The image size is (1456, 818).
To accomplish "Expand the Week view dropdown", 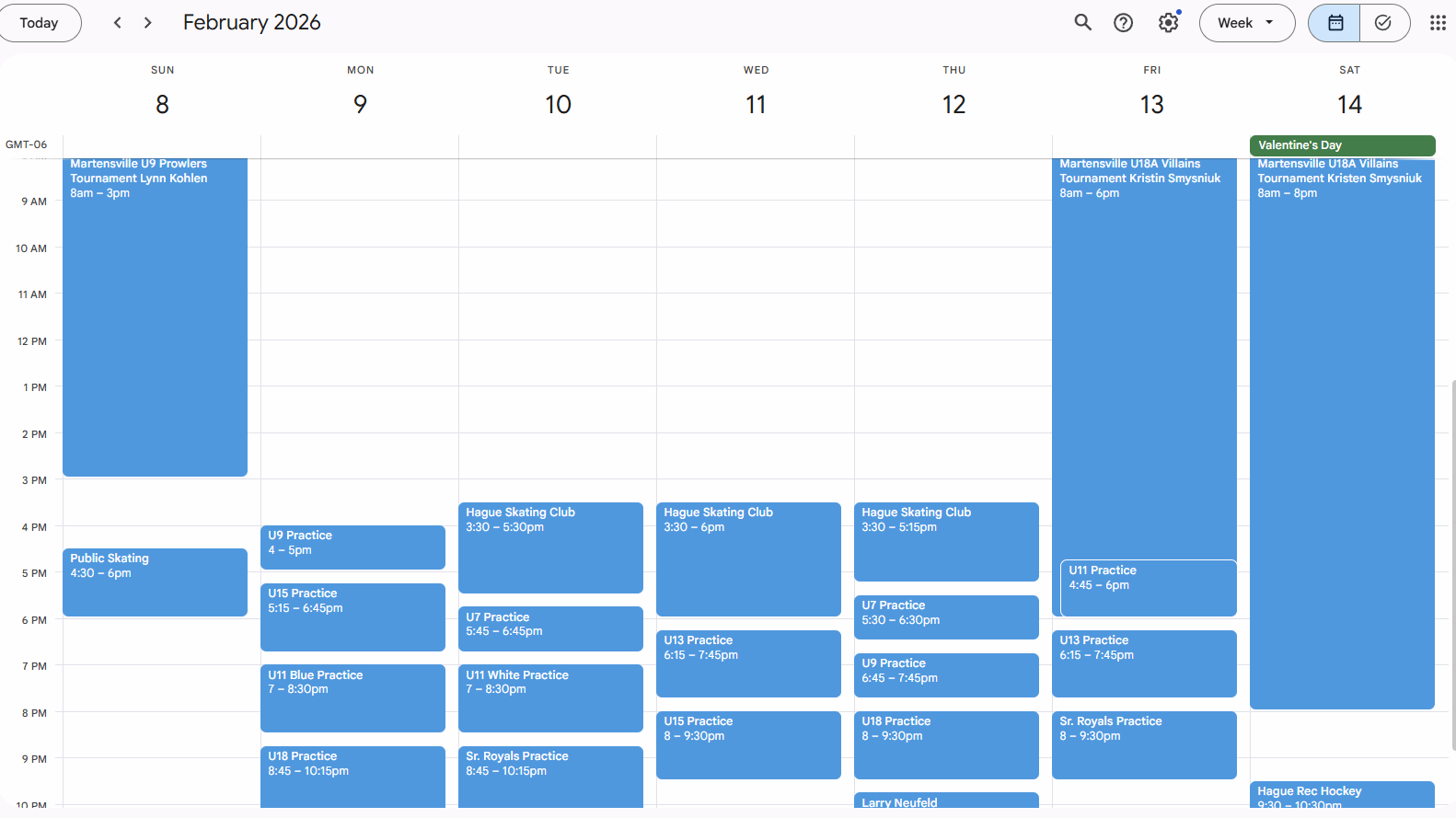I will (x=1246, y=23).
